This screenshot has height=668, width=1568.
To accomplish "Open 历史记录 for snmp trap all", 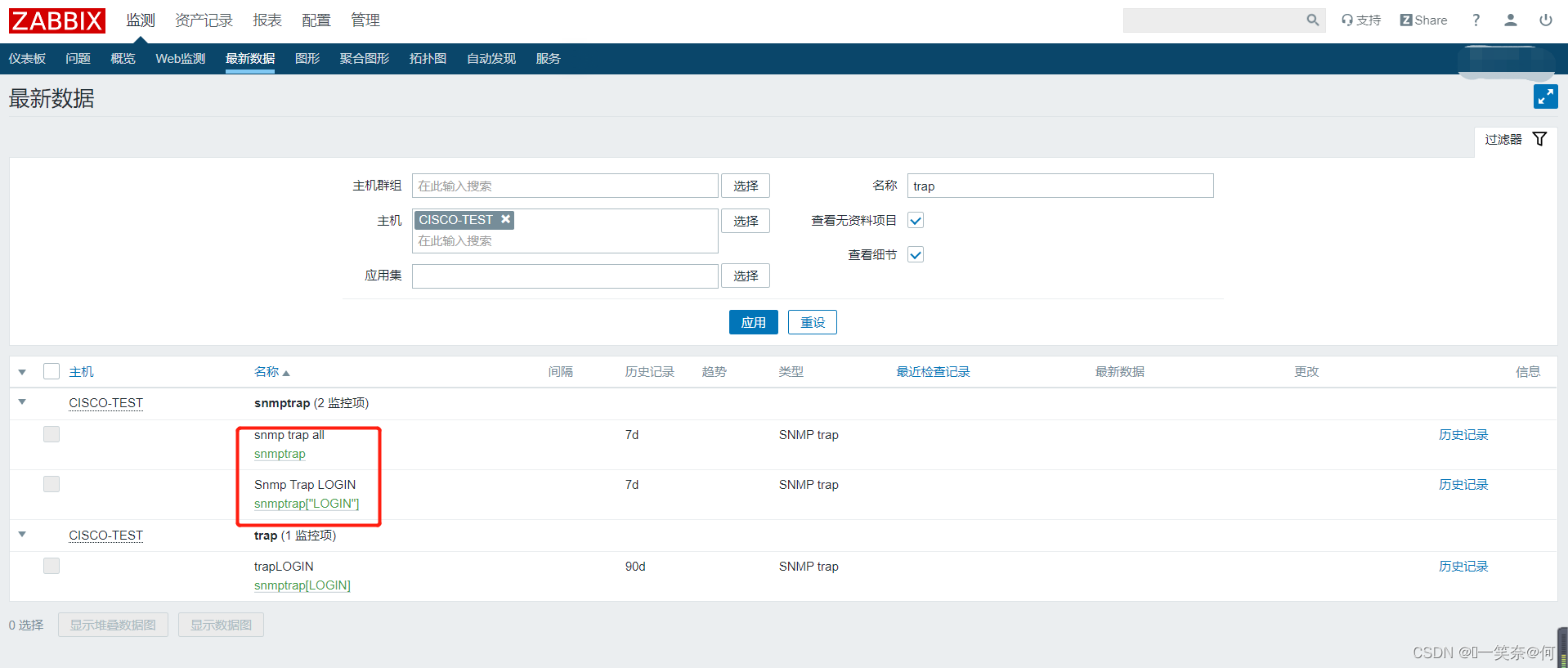I will pos(1463,435).
